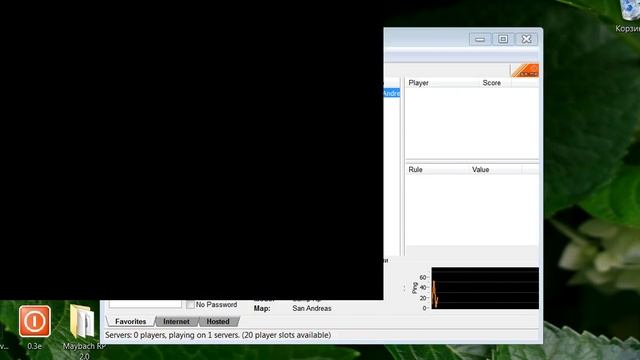
Task: Click the orange SA-MP logo icon
Action: pos(525,70)
